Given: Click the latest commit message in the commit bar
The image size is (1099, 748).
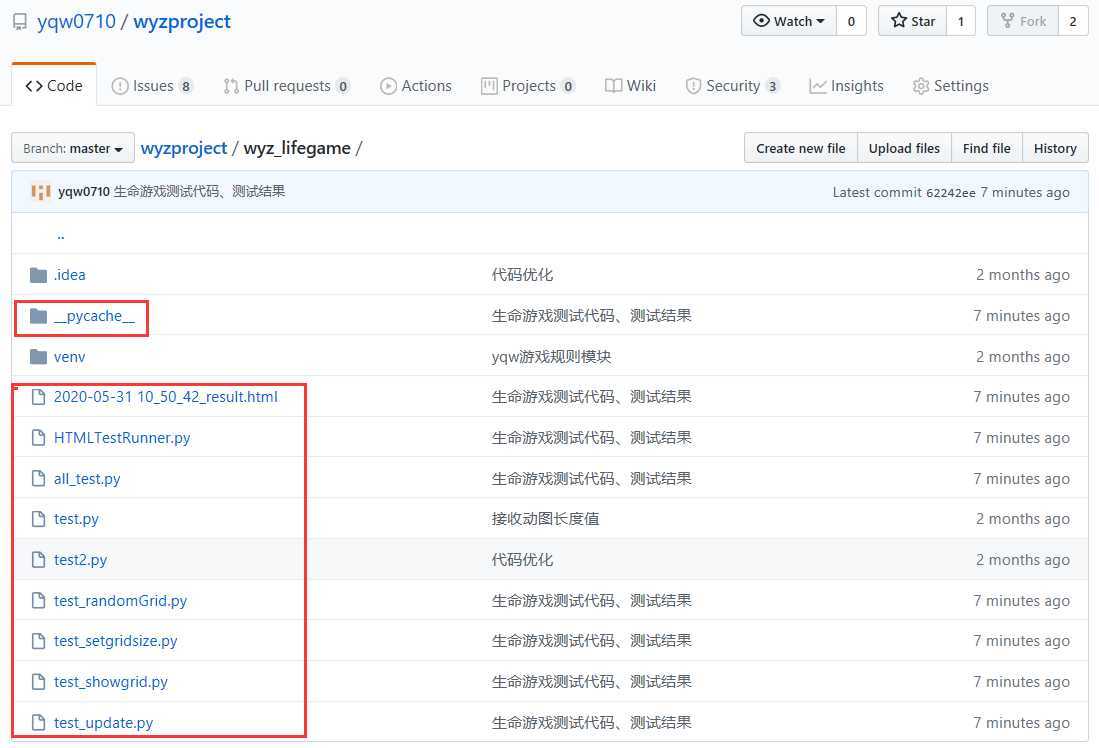Looking at the screenshot, I should [199, 191].
